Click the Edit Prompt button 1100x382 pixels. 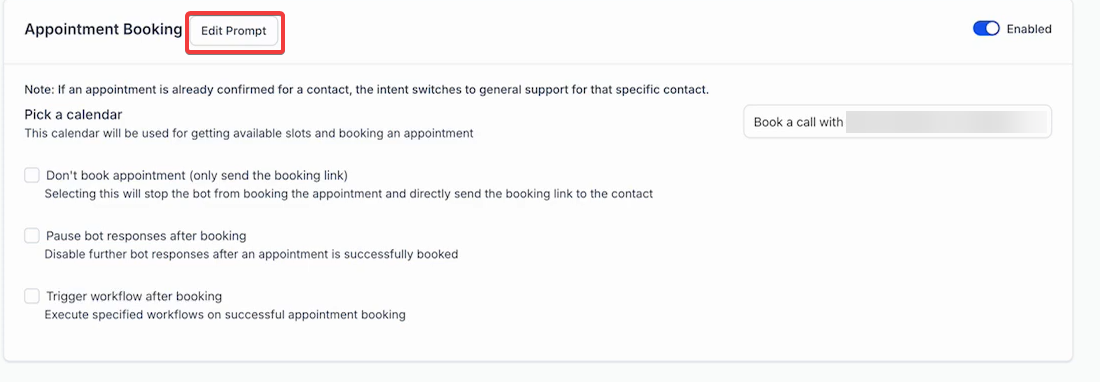tap(234, 32)
